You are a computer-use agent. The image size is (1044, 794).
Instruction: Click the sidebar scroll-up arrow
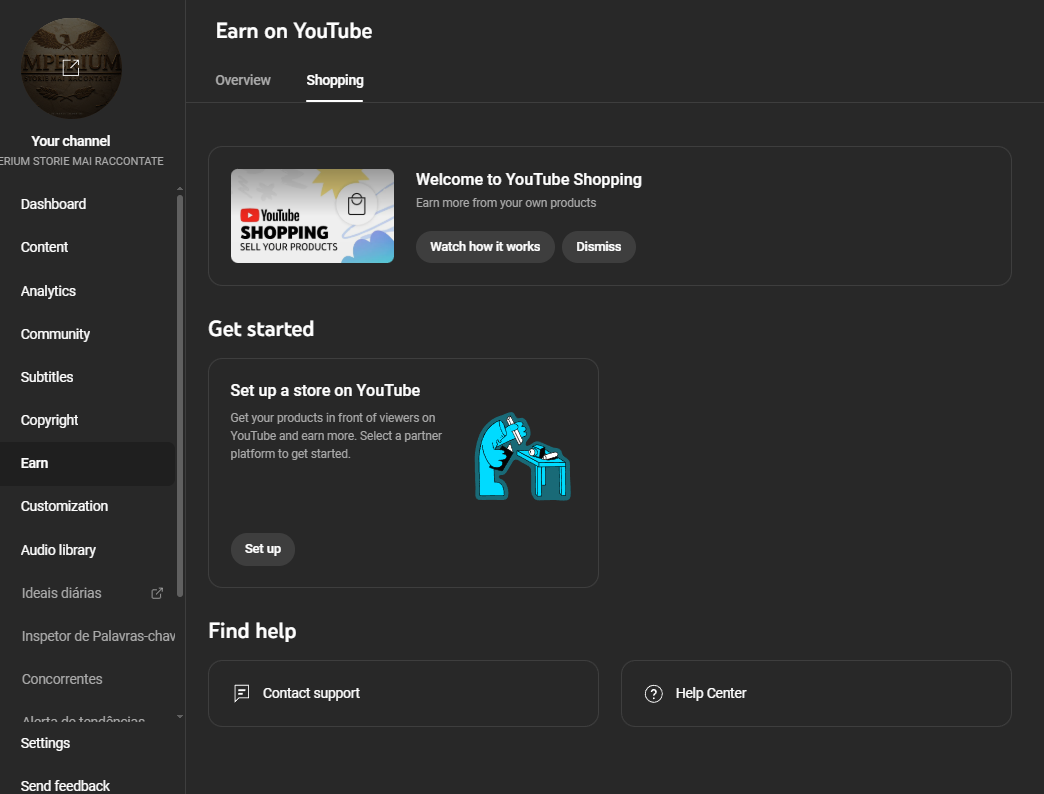(x=180, y=189)
